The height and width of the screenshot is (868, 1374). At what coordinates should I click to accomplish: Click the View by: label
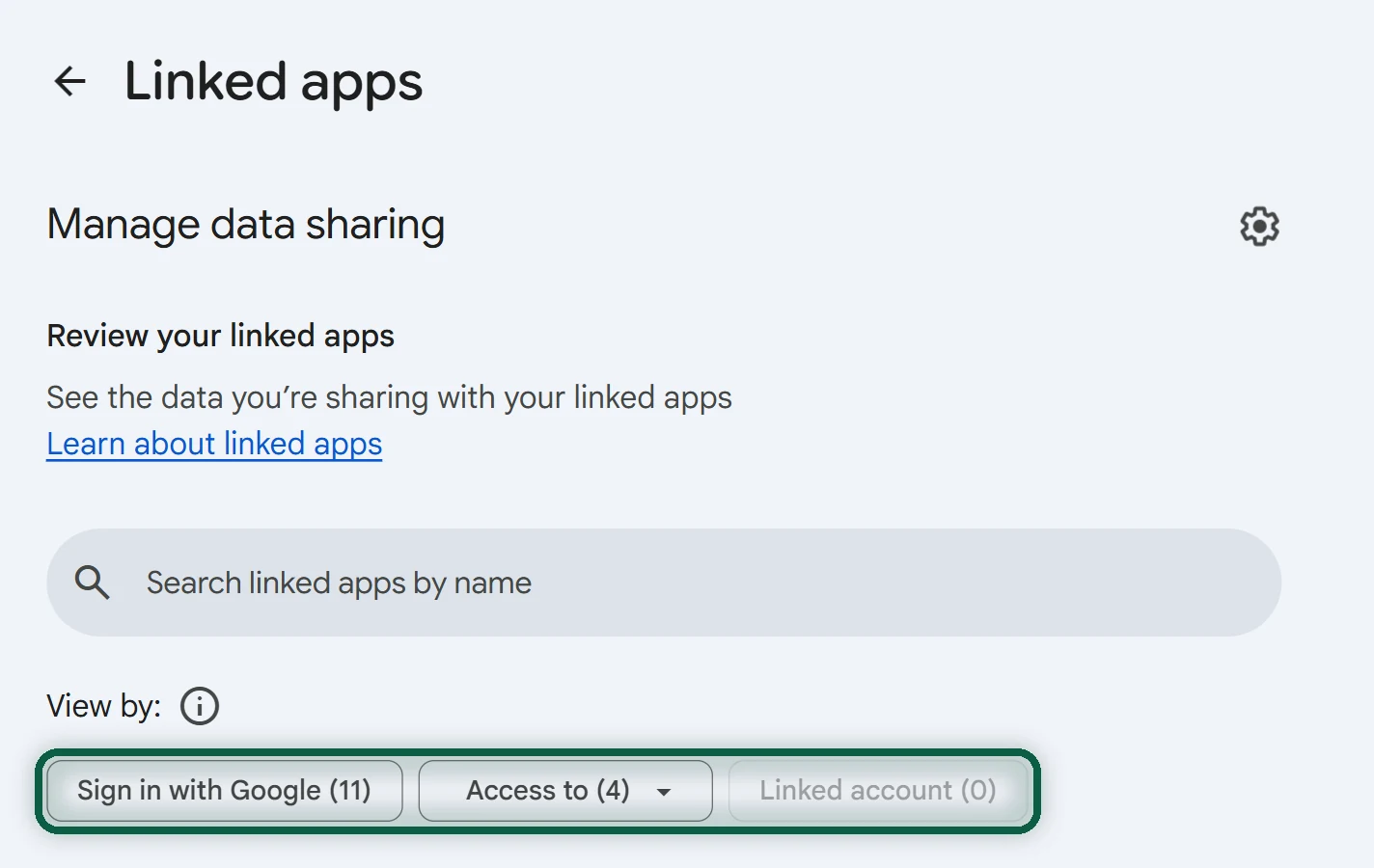point(104,706)
